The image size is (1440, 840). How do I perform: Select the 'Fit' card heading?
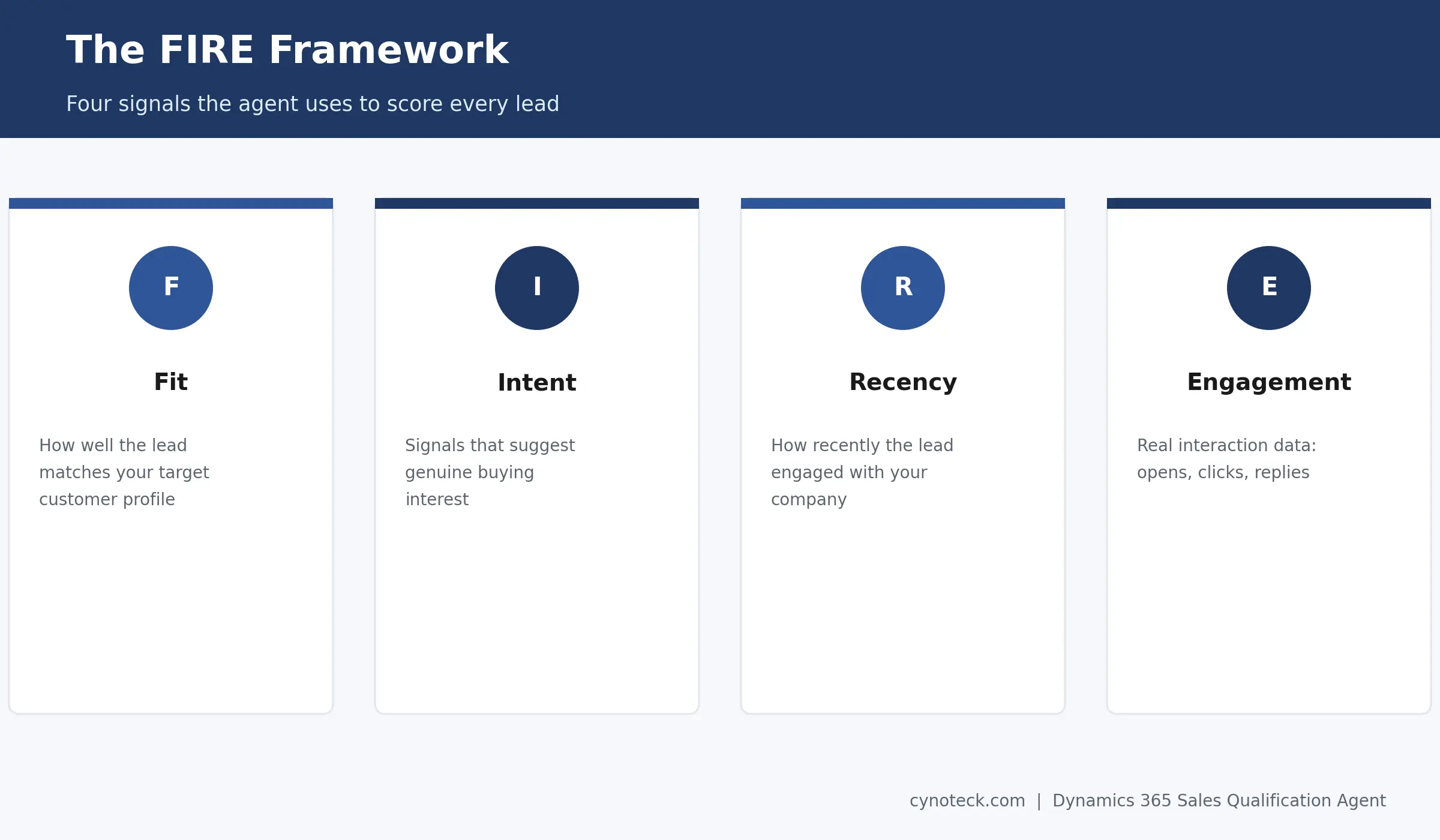[171, 382]
